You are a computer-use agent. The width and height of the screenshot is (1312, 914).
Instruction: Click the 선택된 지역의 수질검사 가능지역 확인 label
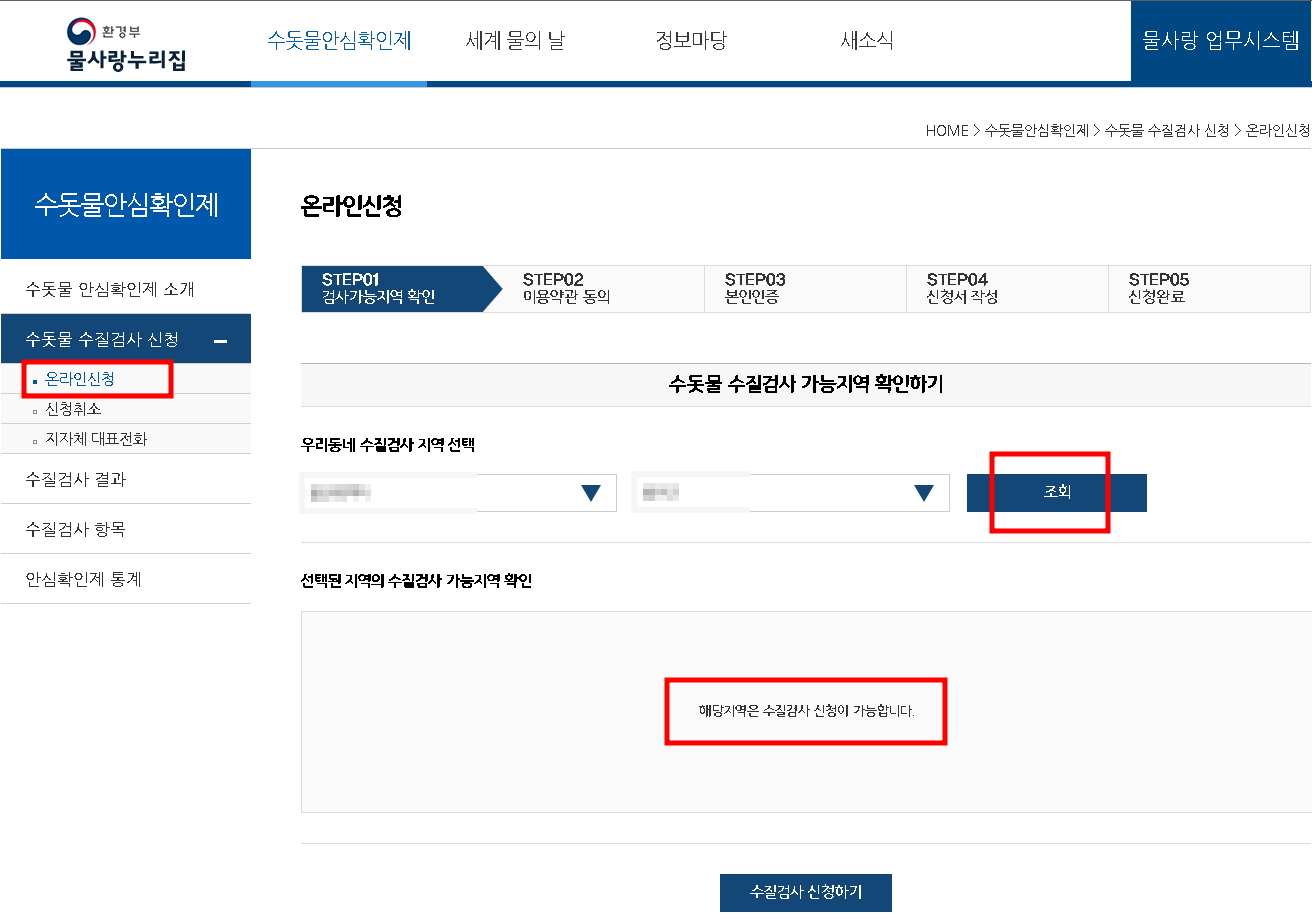pos(416,581)
